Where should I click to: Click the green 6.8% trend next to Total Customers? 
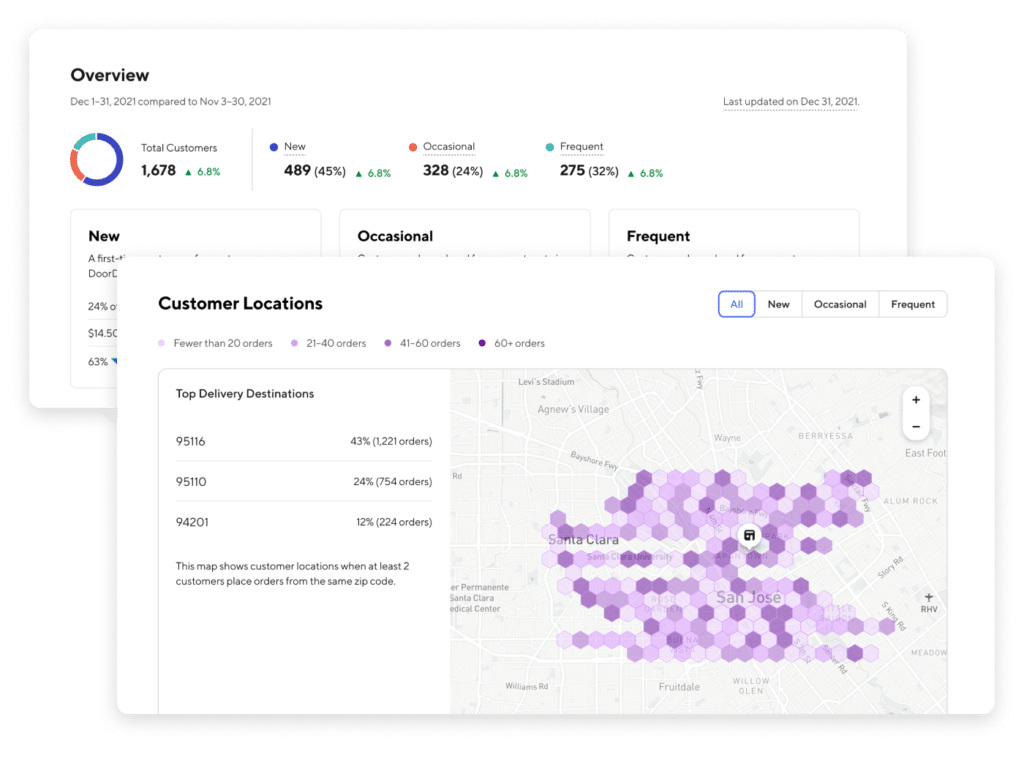coord(203,172)
